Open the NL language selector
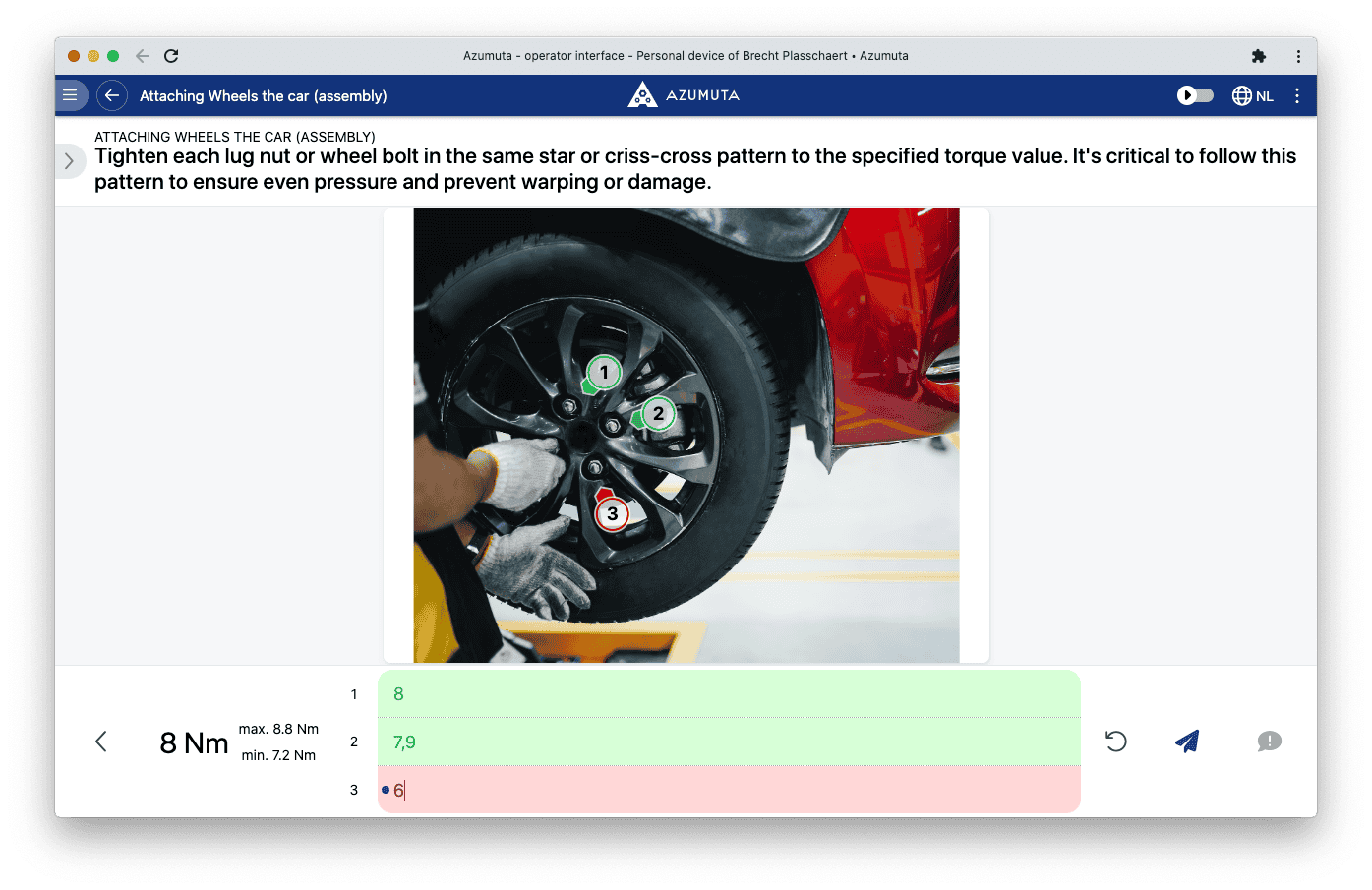Image resolution: width=1372 pixels, height=890 pixels. point(1251,94)
